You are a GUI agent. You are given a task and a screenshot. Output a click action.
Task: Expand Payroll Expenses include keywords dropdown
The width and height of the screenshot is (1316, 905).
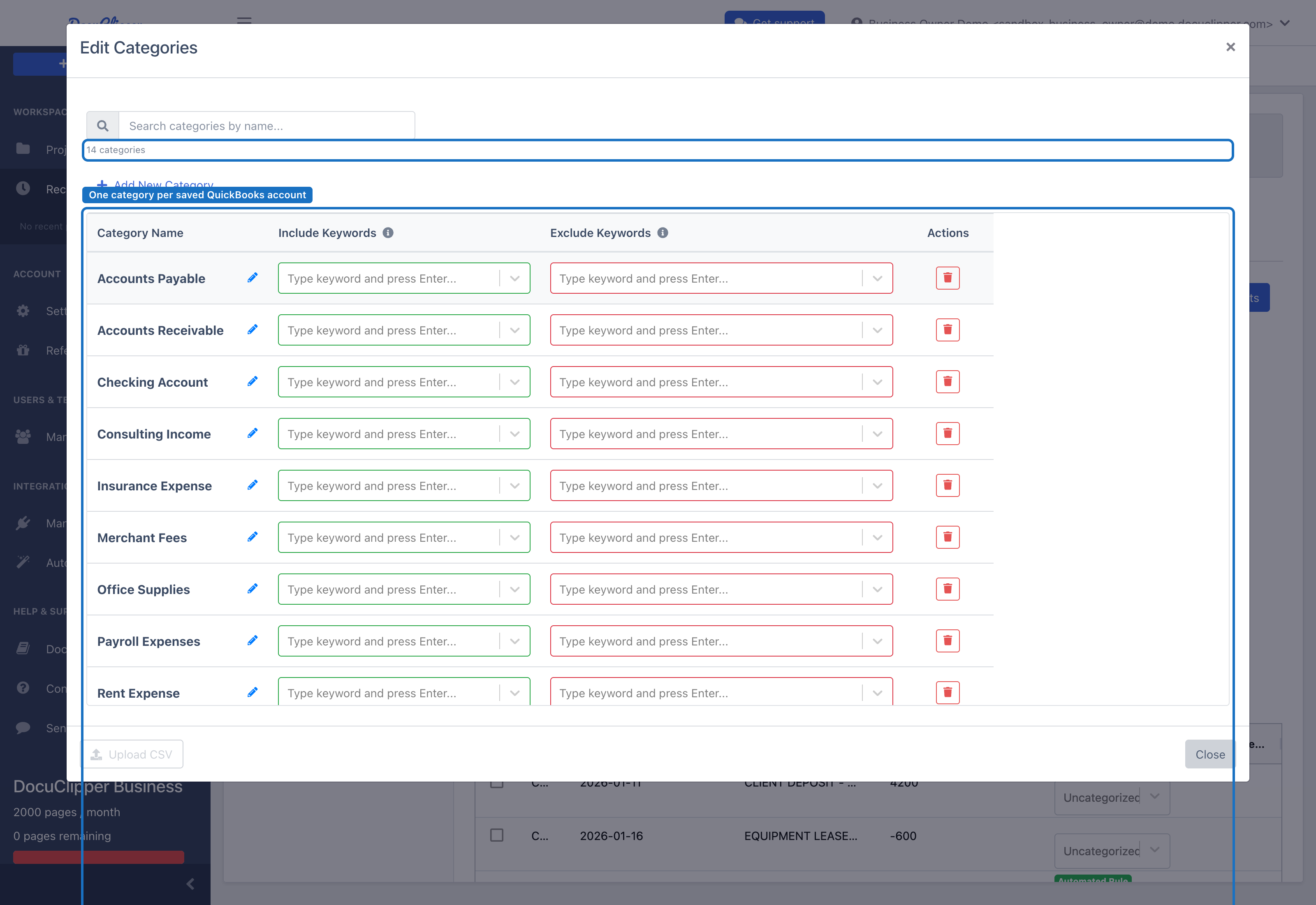click(x=514, y=641)
